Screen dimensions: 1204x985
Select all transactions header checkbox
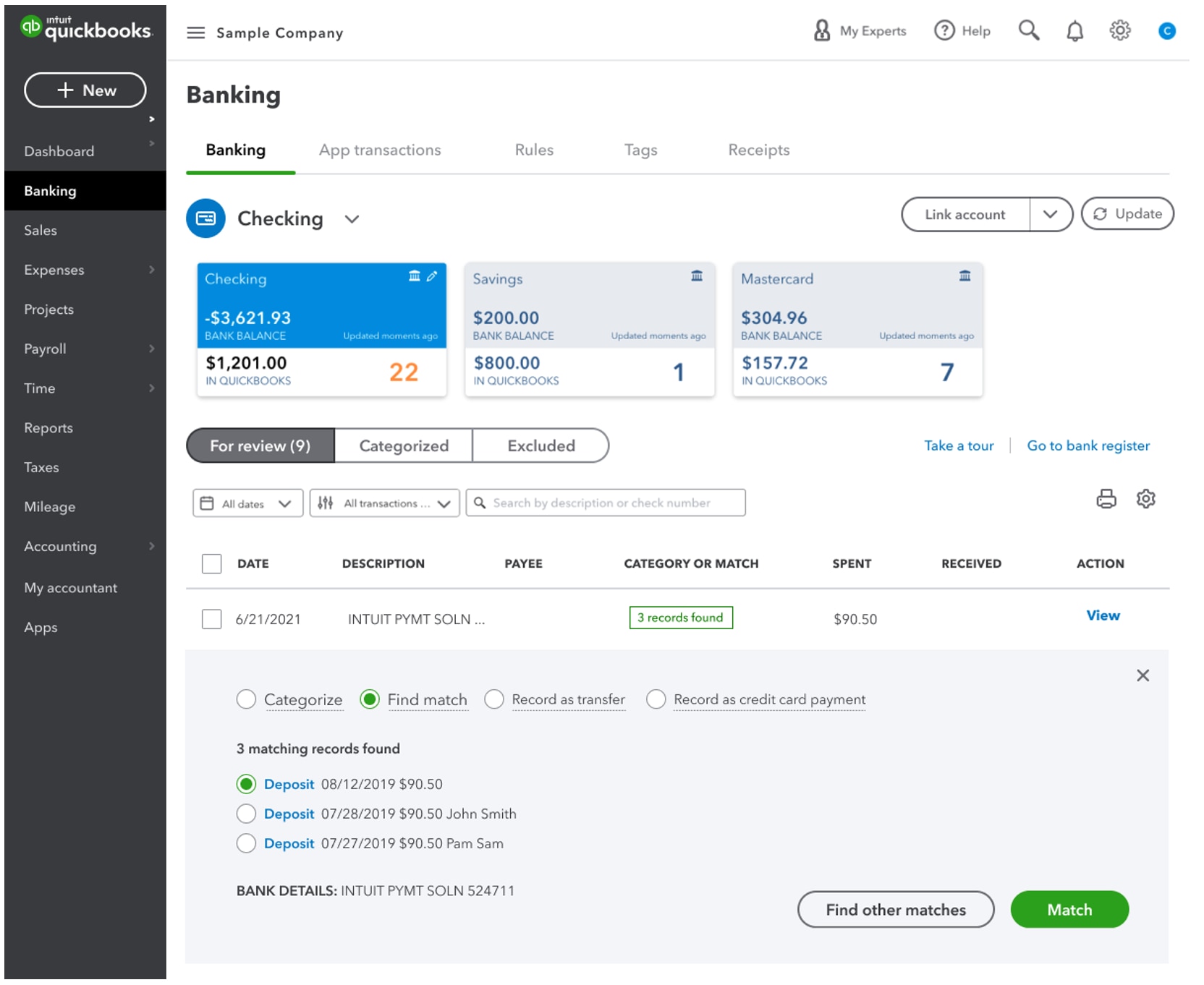(x=211, y=563)
